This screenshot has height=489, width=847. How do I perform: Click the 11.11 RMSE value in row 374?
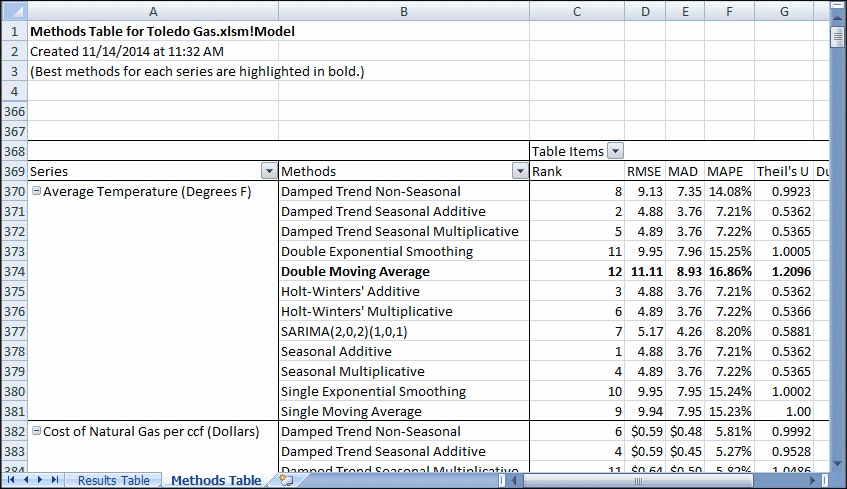point(645,271)
